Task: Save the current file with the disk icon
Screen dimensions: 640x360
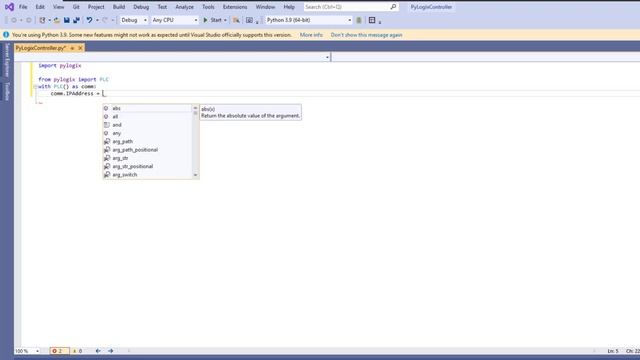Action: pyautogui.click(x=67, y=20)
